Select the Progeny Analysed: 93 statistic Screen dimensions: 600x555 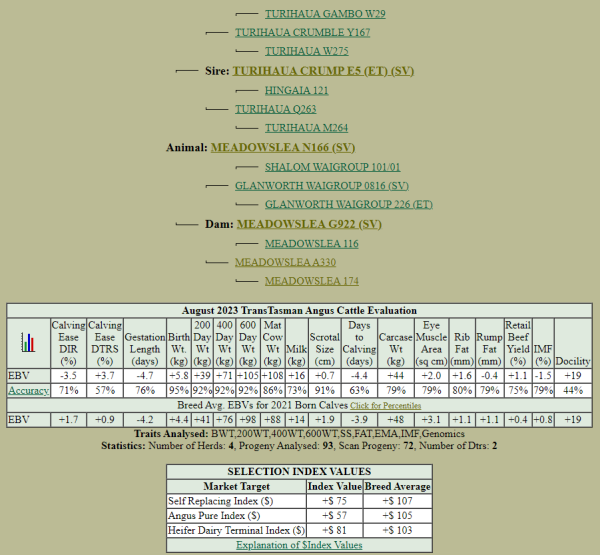[285, 446]
